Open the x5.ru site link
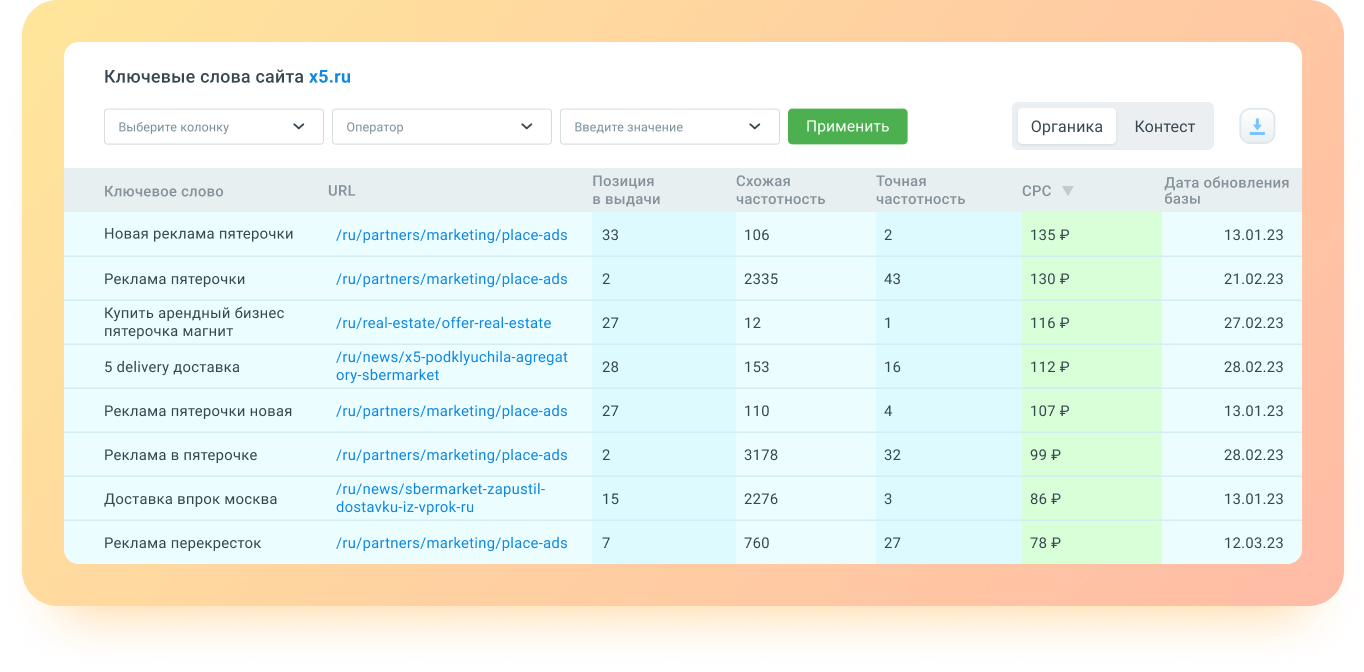Viewport: 1364px width, 672px height. pyautogui.click(x=330, y=77)
